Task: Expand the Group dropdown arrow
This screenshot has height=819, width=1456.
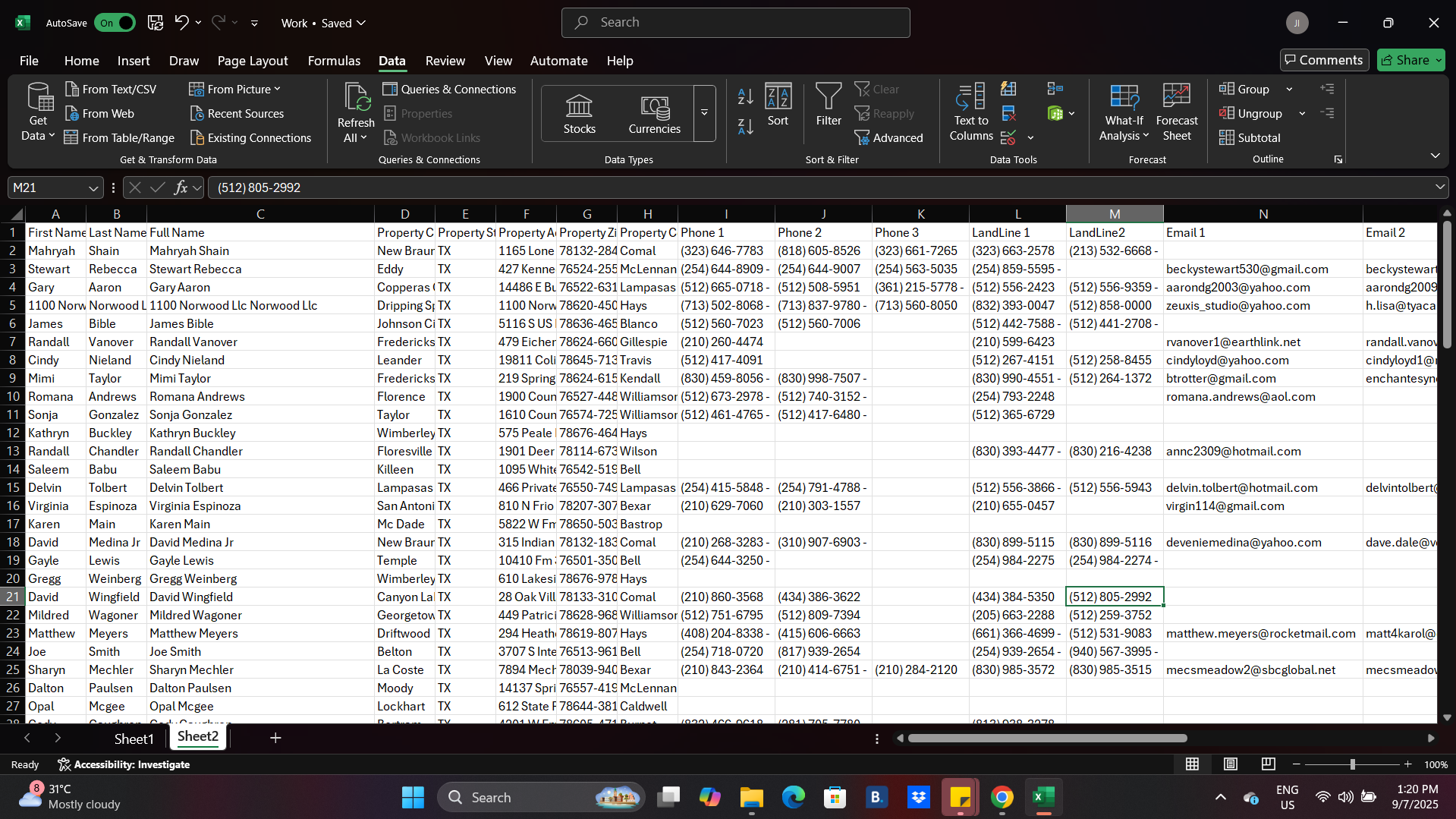Action: [1289, 90]
